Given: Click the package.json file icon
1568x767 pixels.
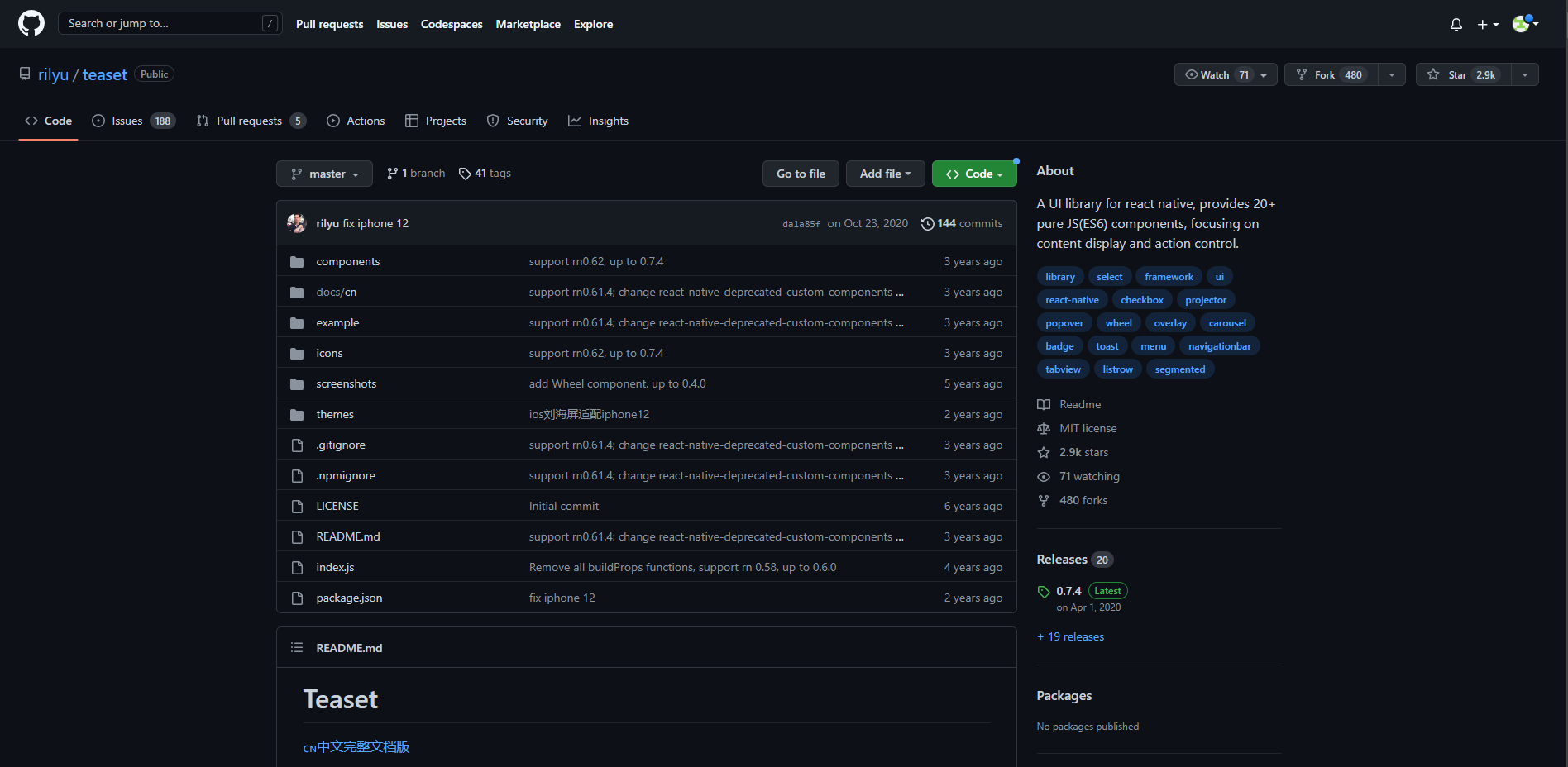Looking at the screenshot, I should pos(297,598).
